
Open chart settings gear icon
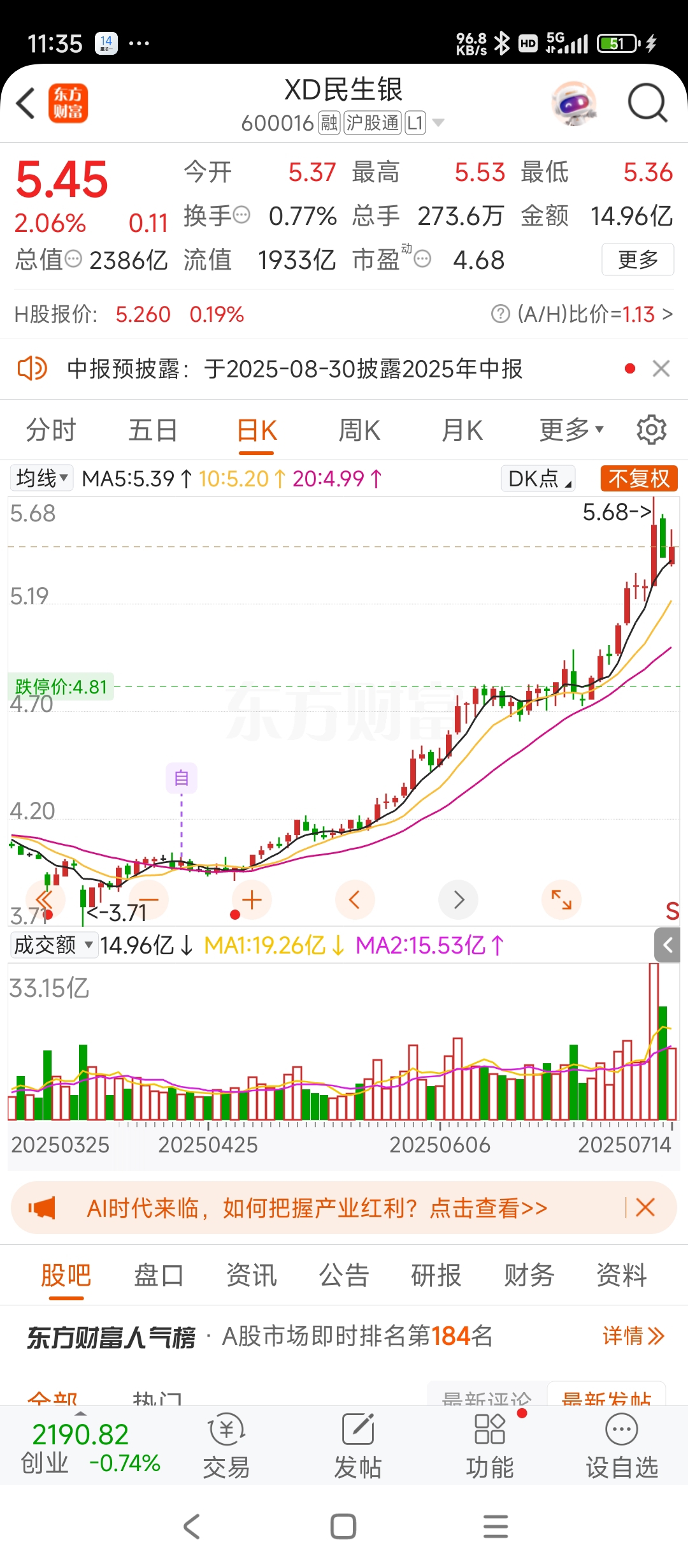point(652,430)
